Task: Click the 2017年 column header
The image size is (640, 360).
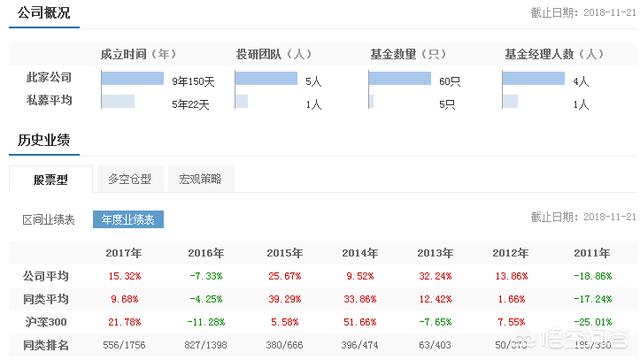Action: [124, 253]
